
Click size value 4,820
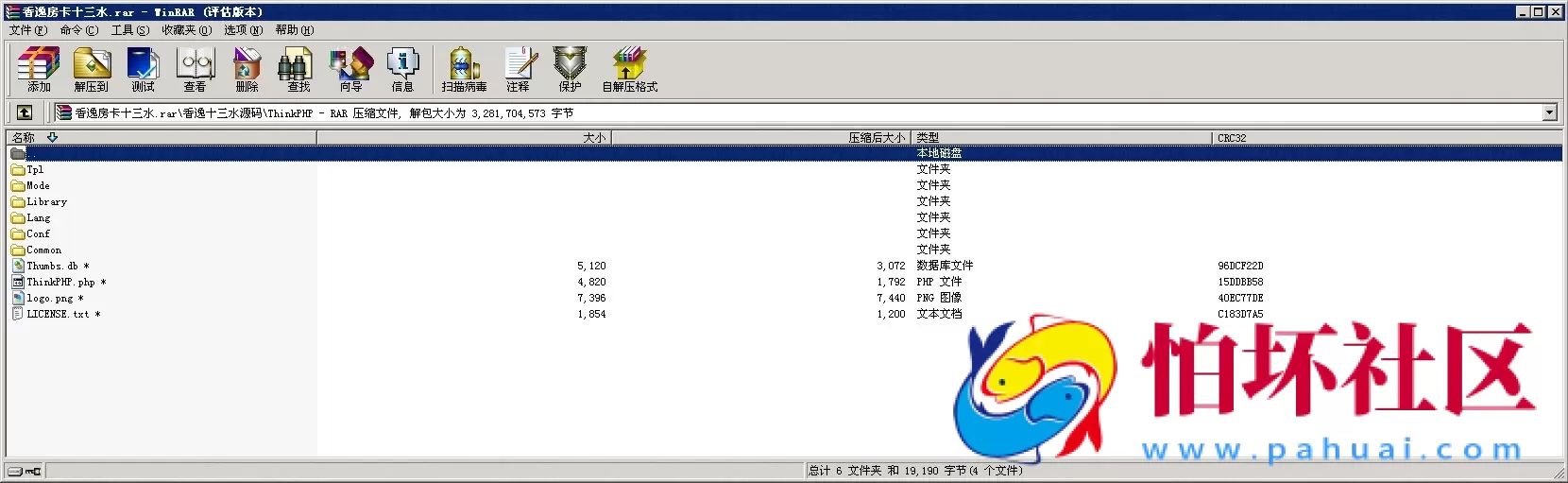591,283
